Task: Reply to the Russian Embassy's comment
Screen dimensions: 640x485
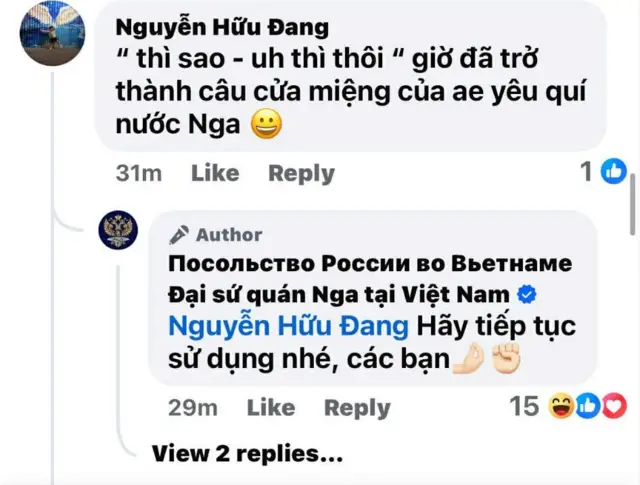Action: [x=357, y=408]
